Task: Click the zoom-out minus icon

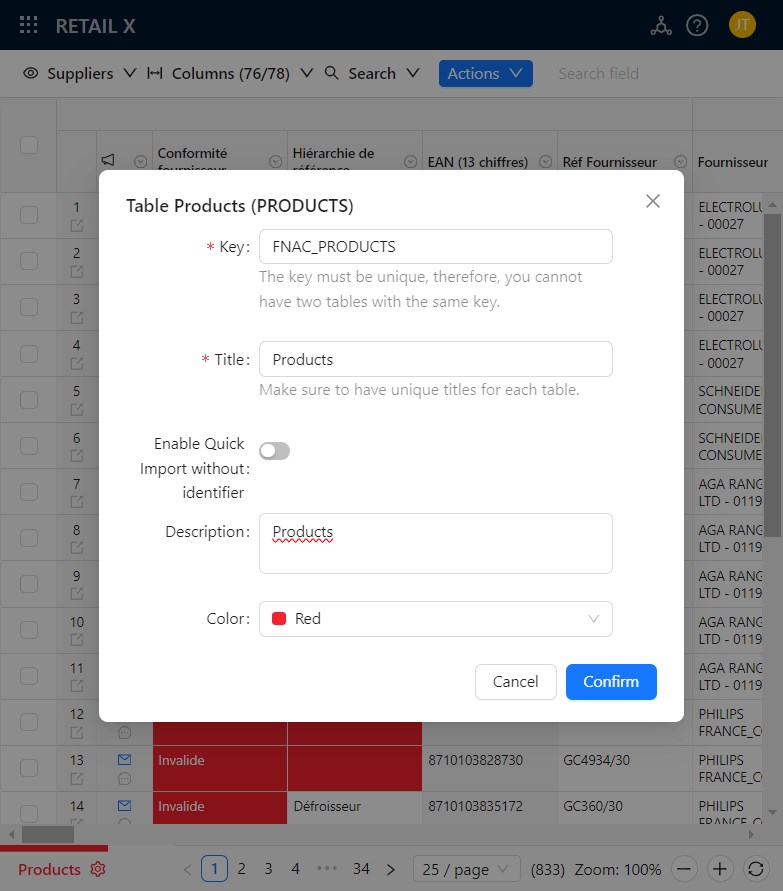Action: pos(684,869)
